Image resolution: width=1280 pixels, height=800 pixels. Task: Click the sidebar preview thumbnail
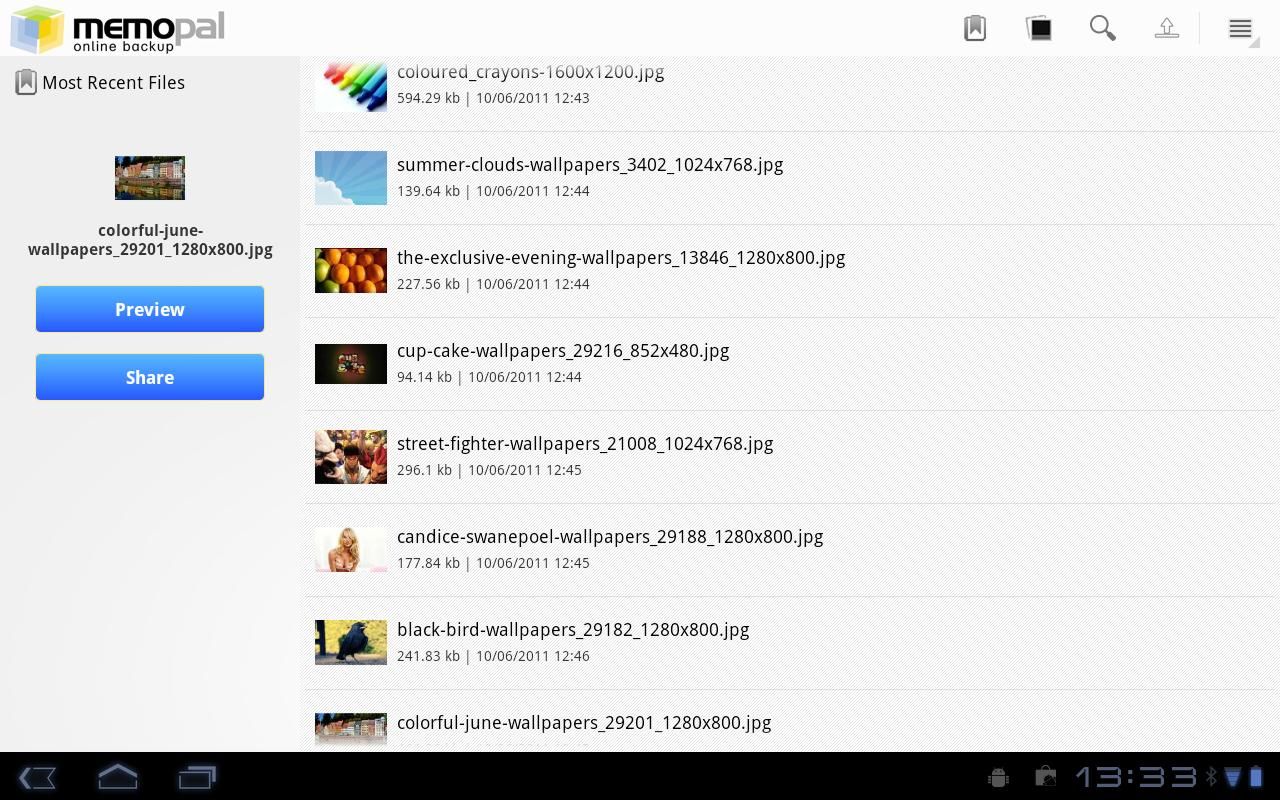[x=150, y=178]
